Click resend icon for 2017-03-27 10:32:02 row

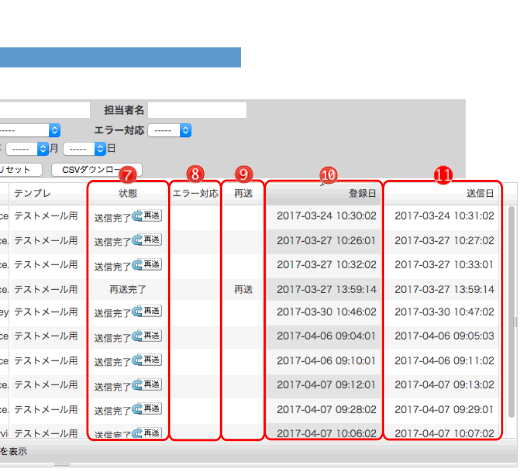tap(147, 265)
